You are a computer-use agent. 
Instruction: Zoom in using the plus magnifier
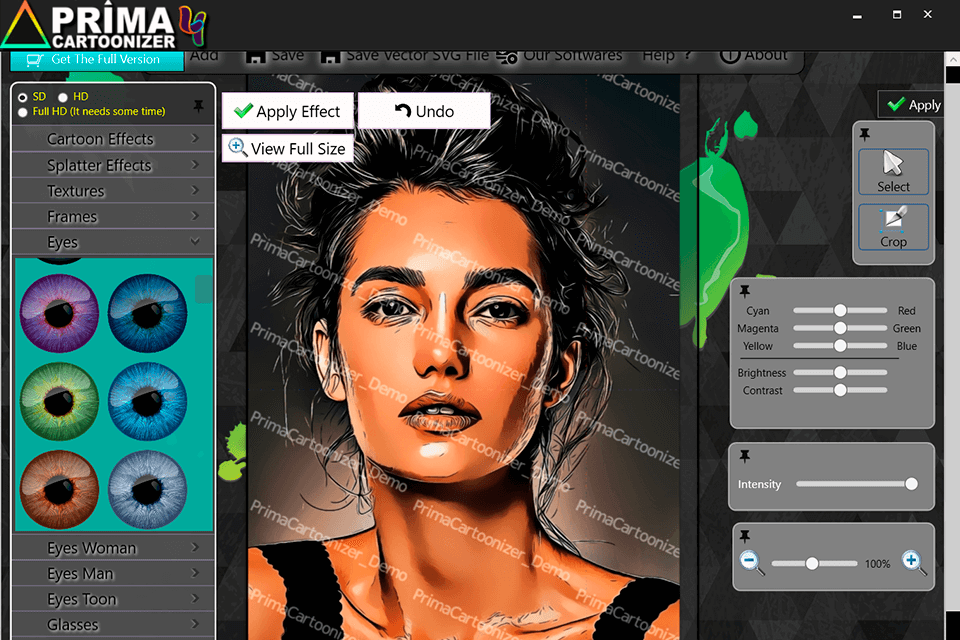coord(911,563)
